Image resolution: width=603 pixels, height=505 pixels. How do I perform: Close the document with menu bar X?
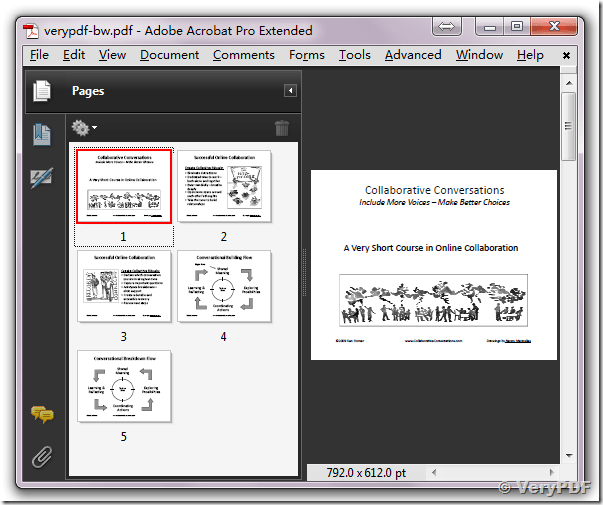(566, 56)
